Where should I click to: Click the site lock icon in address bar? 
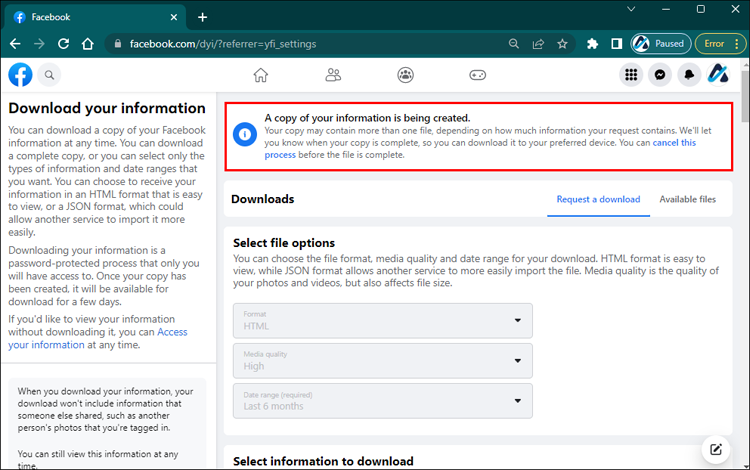click(118, 44)
